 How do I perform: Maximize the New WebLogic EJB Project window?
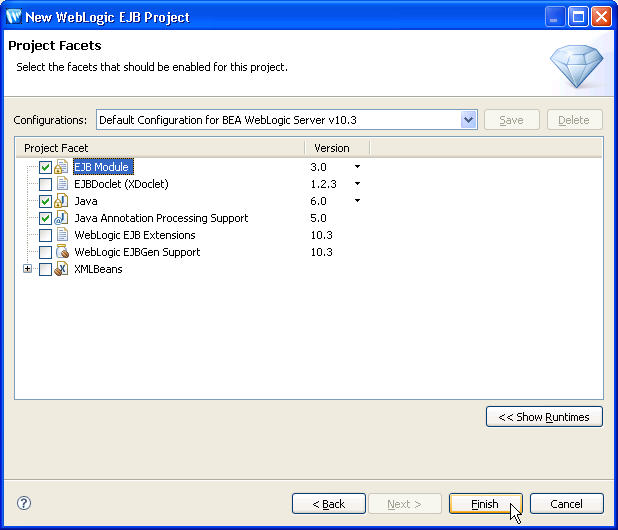pos(578,17)
